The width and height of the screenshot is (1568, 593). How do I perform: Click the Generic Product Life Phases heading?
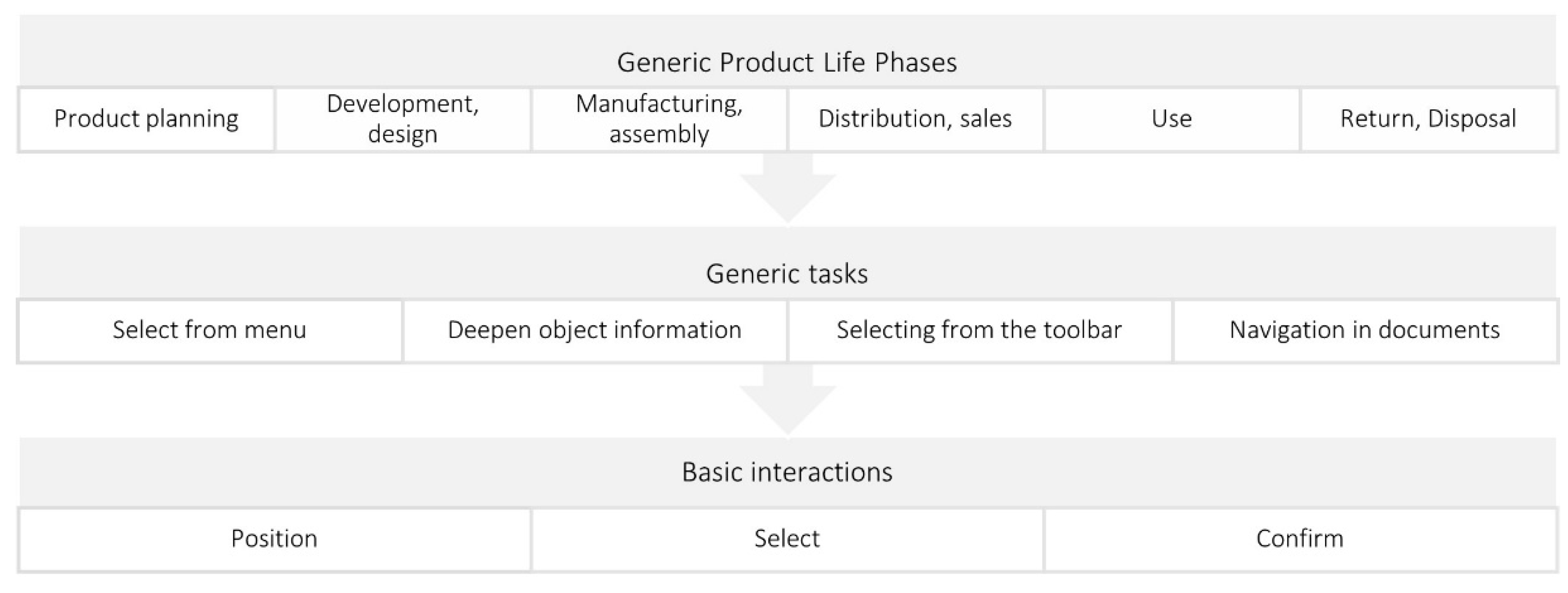click(787, 62)
